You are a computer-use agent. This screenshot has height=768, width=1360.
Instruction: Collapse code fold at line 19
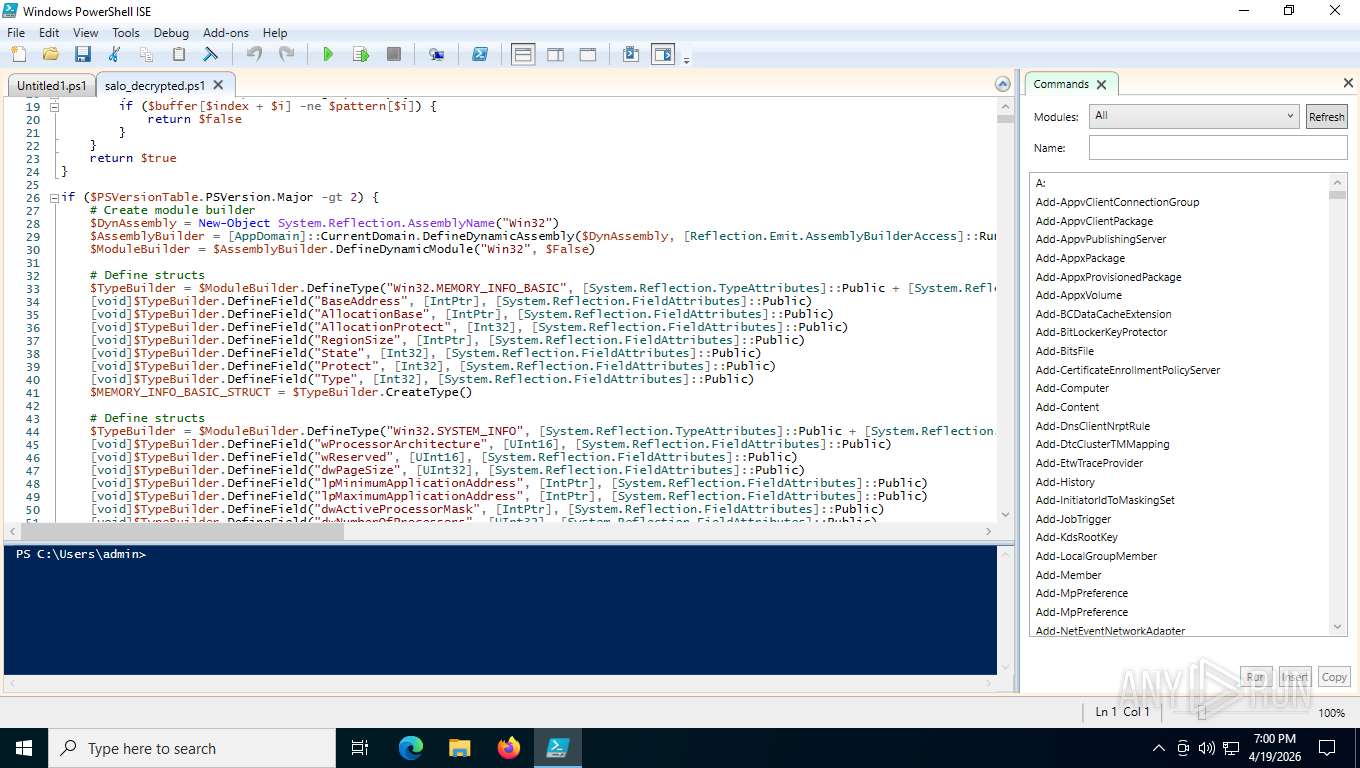(x=55, y=107)
